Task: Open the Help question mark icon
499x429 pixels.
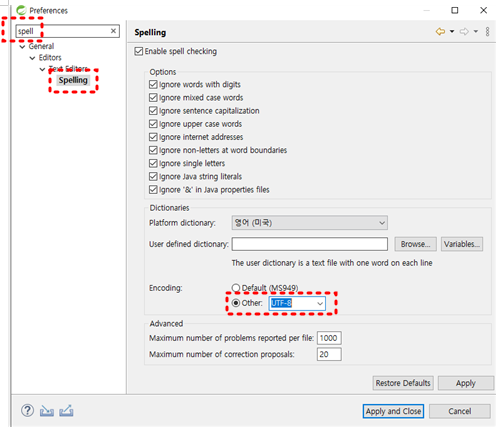Action: (27, 411)
